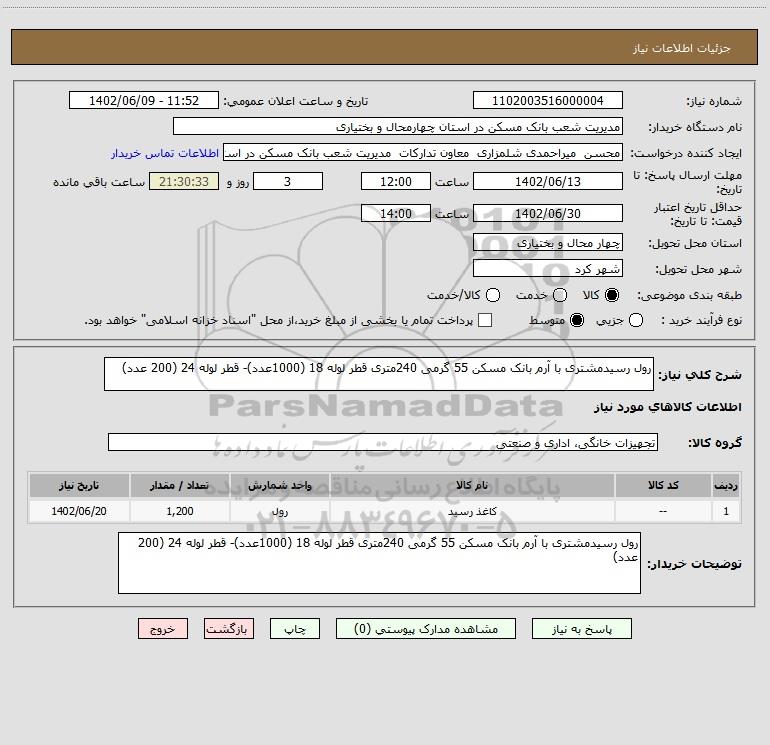This screenshot has width=770, height=745.
Task: Select the کالا radio button
Action: point(612,295)
